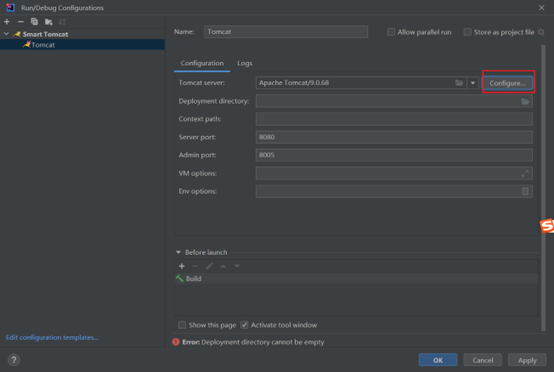The image size is (554, 372).
Task: Select Tomcat configuration in tree
Action: (82, 45)
